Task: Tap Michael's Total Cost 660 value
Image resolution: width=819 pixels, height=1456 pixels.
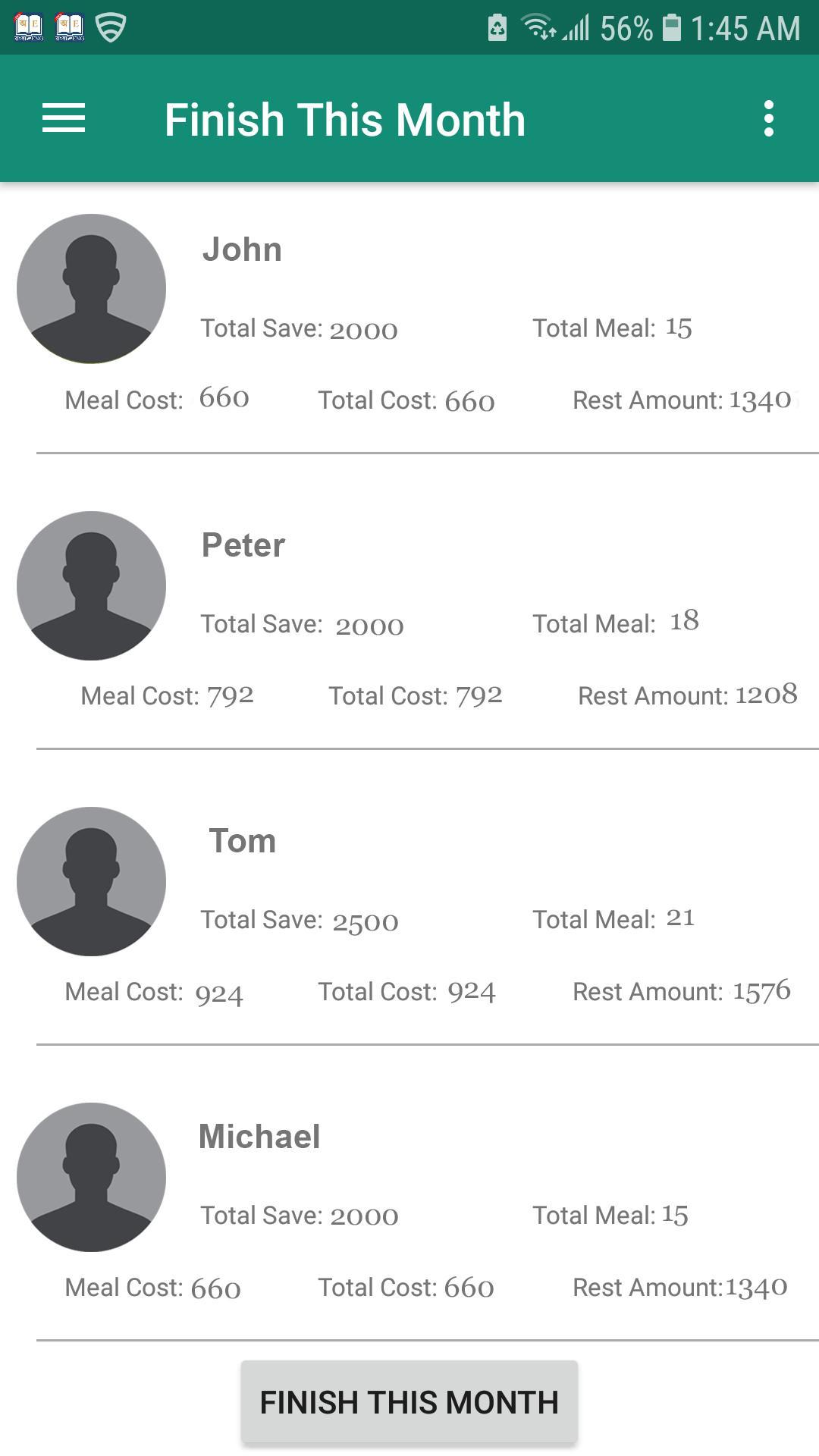Action: point(469,1288)
